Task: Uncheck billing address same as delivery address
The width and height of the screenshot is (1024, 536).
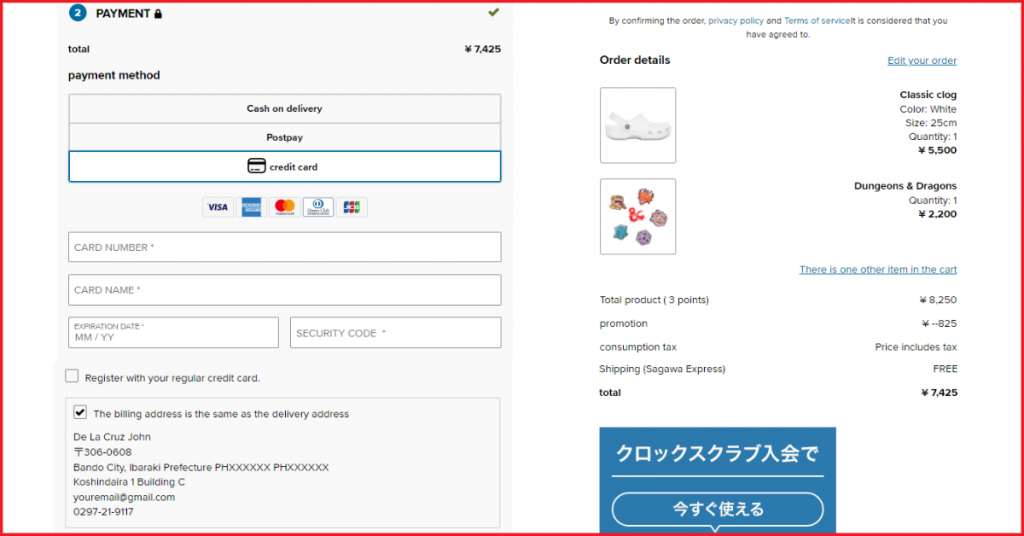Action: [80, 412]
